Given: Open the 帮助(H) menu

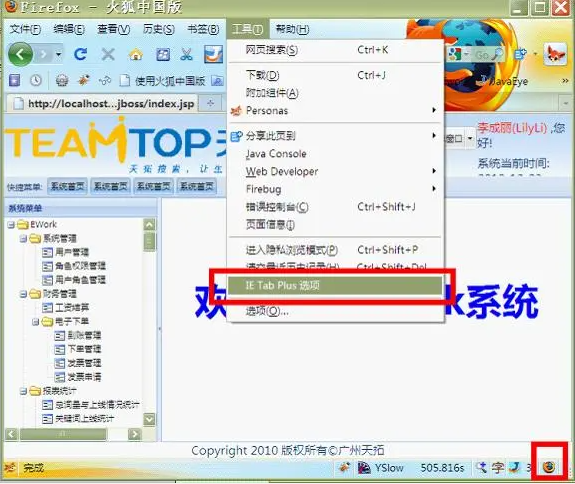Looking at the screenshot, I should [292, 29].
